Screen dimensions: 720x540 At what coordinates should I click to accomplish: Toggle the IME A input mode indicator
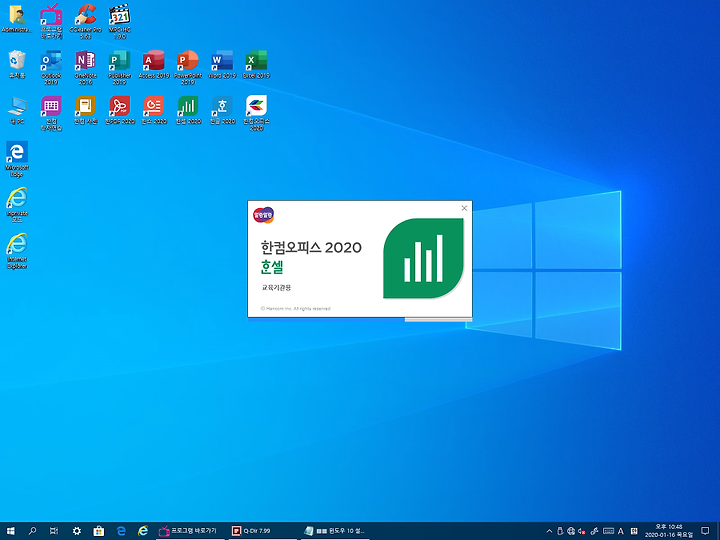click(621, 531)
